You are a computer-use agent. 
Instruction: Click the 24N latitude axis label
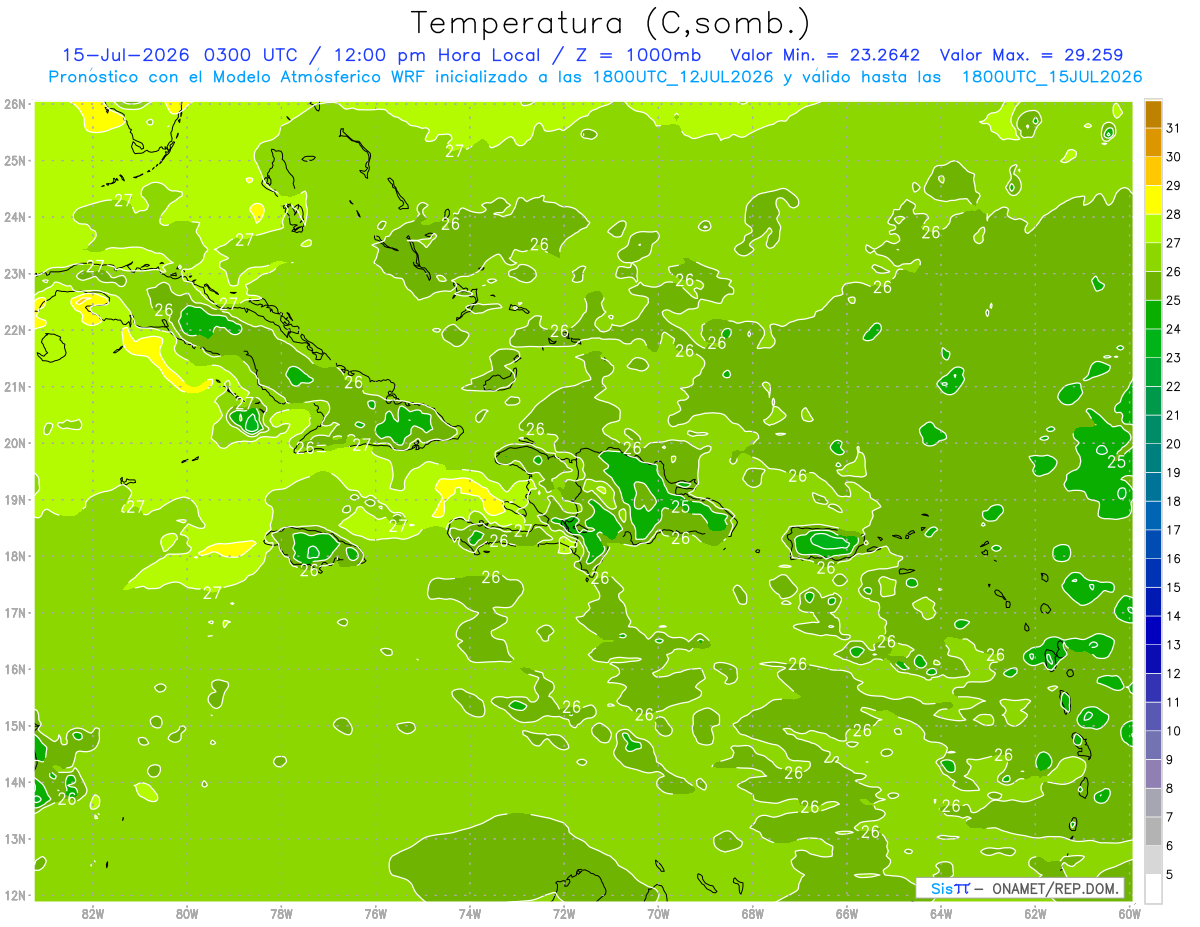pyautogui.click(x=15, y=217)
